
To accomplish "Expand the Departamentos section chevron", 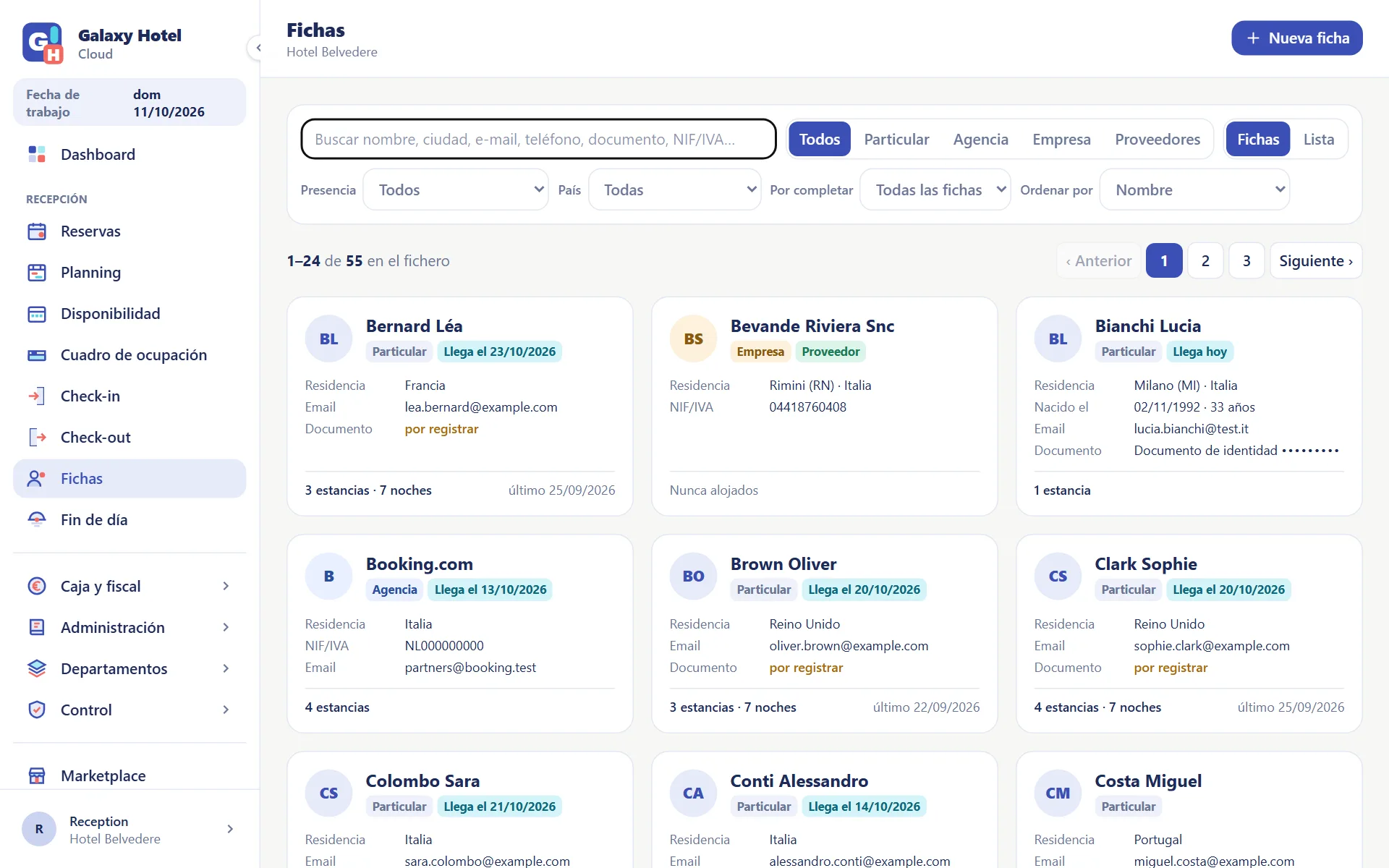I will click(226, 668).
